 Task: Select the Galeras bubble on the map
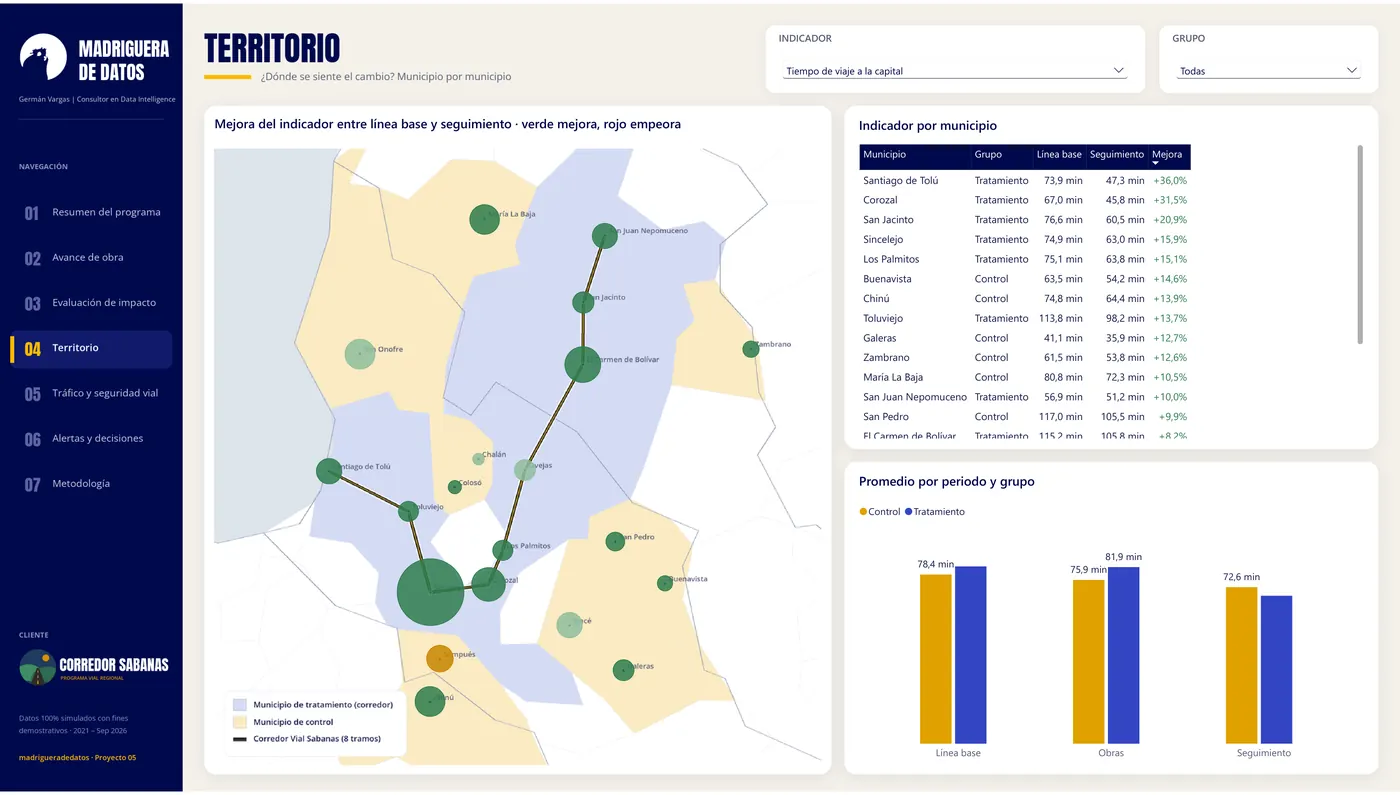(x=624, y=670)
